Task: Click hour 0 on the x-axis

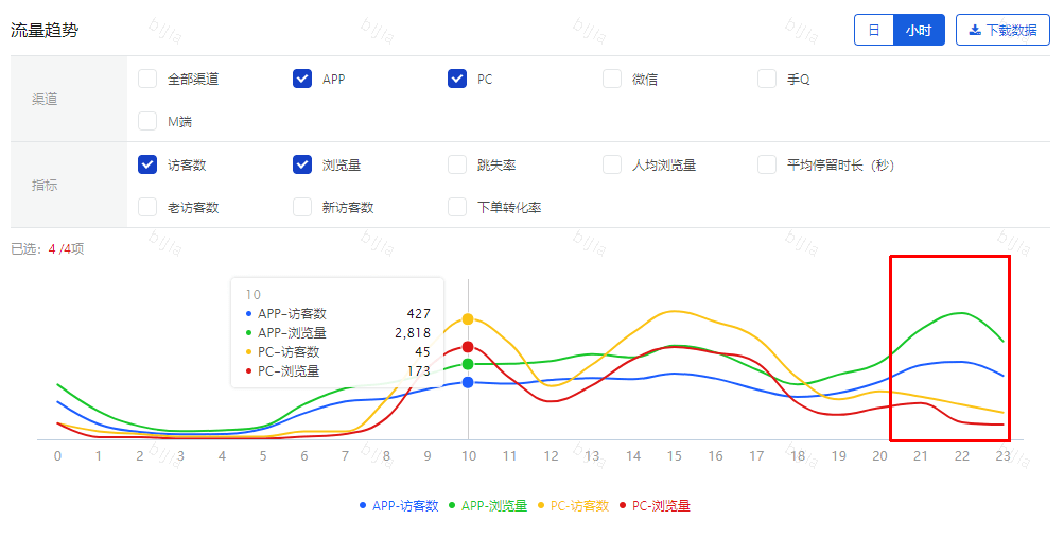Action: (58, 456)
